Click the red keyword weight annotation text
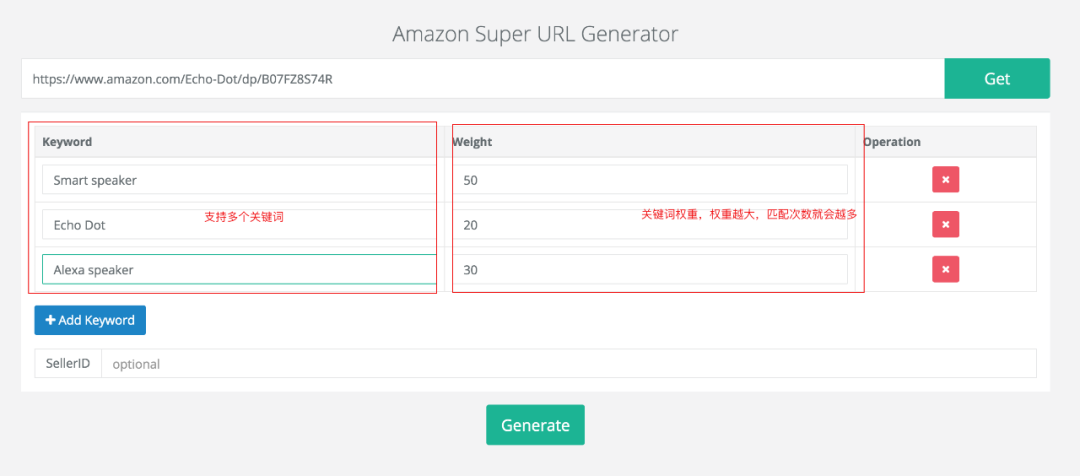 pos(749,214)
